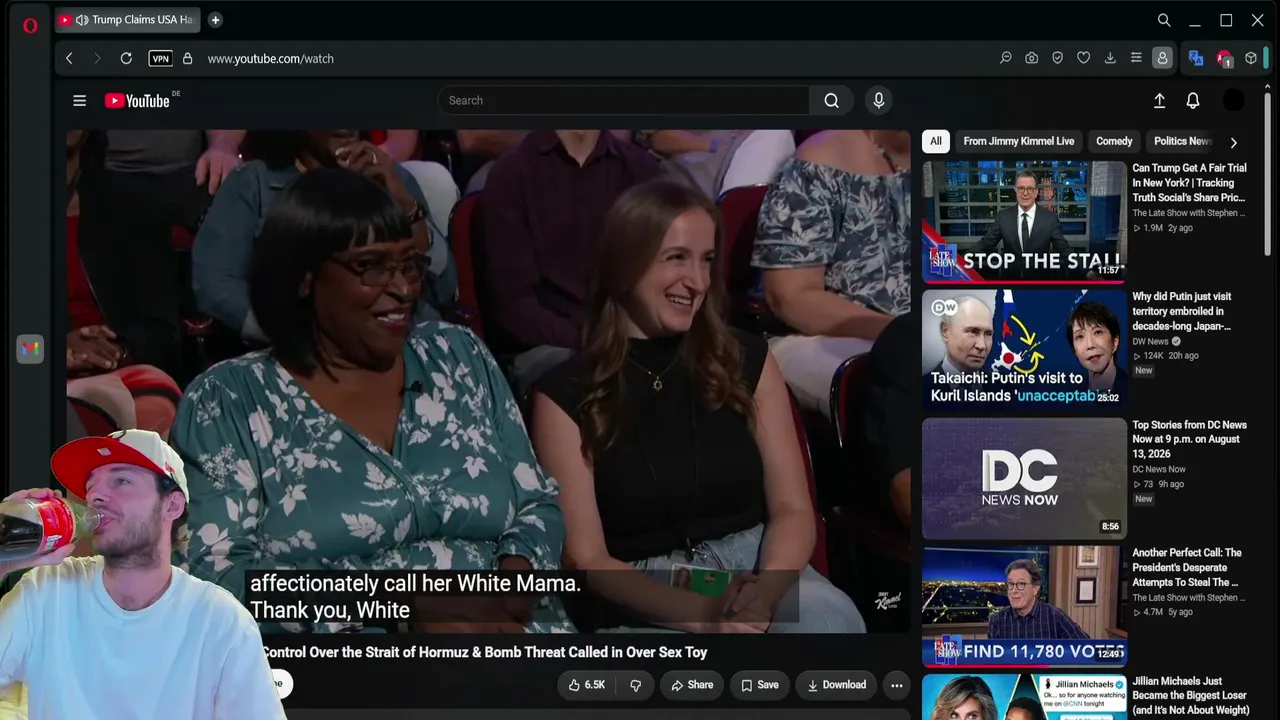The image size is (1280, 720).
Task: Save the video to a playlist
Action: pyautogui.click(x=760, y=685)
